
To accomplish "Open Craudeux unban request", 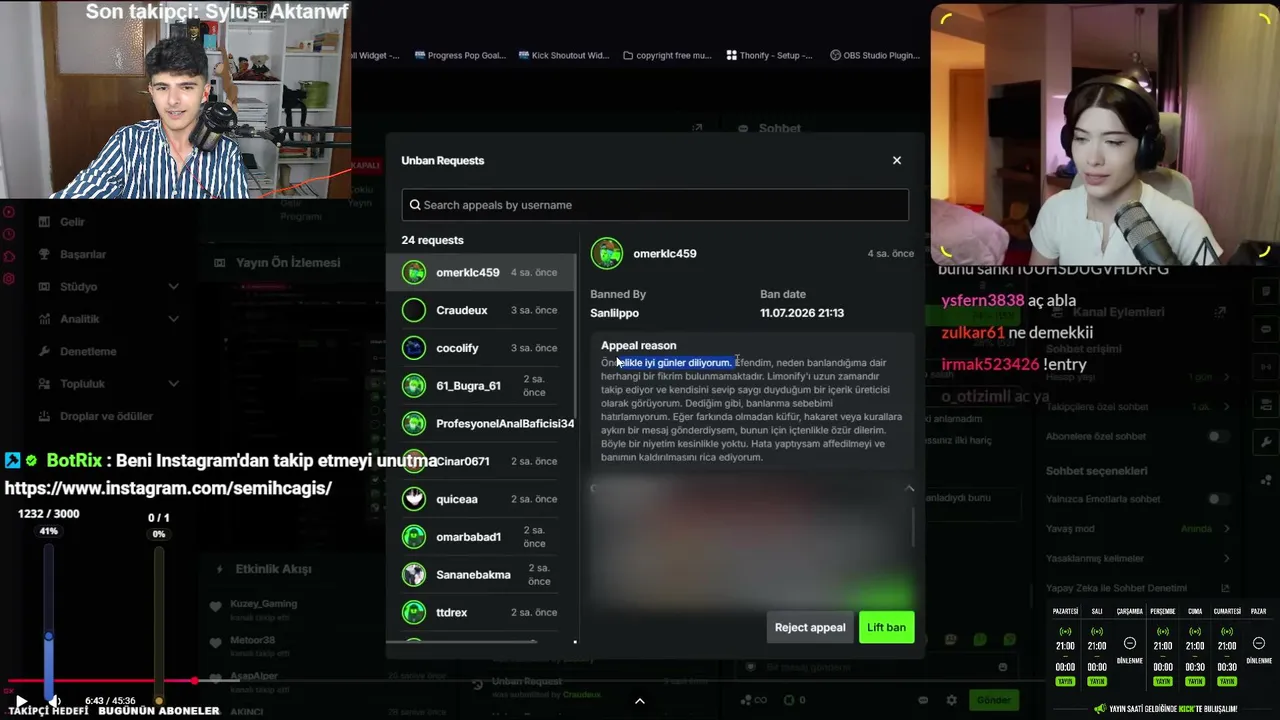I will tap(481, 310).
